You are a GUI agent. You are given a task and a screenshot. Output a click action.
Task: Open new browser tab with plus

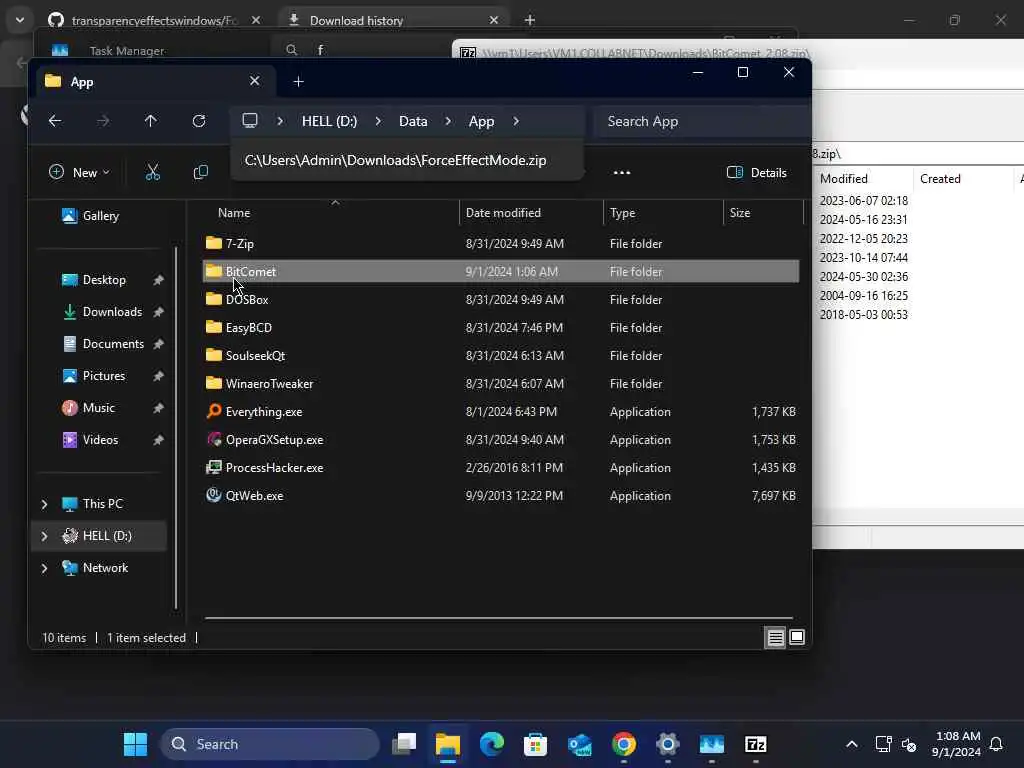[x=530, y=20]
